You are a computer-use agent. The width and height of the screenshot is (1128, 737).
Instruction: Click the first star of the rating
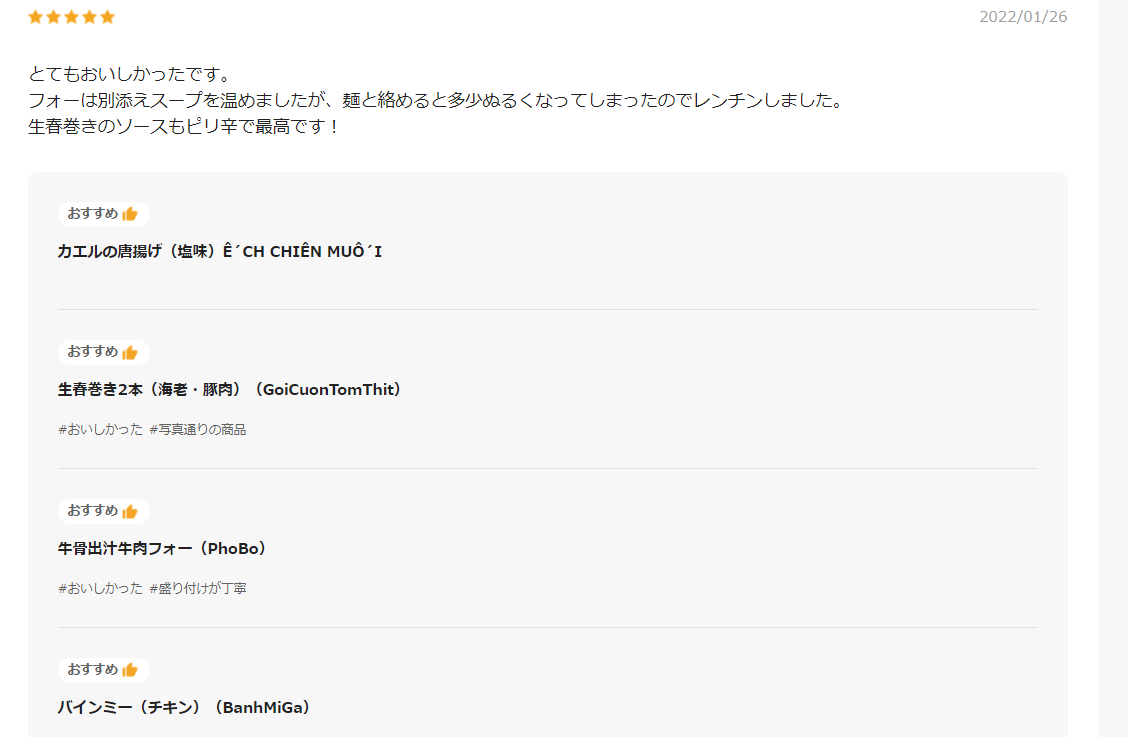(x=35, y=17)
